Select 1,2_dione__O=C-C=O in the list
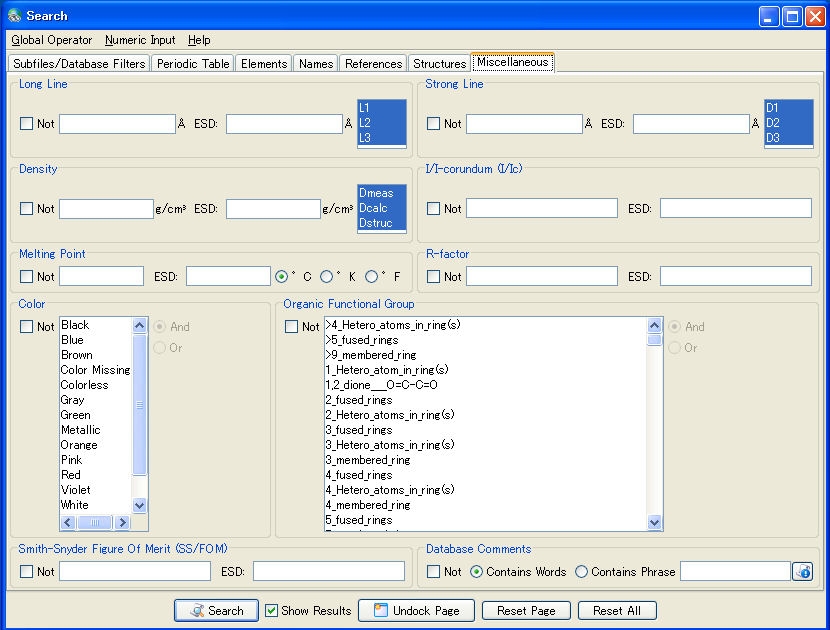 pyautogui.click(x=485, y=385)
